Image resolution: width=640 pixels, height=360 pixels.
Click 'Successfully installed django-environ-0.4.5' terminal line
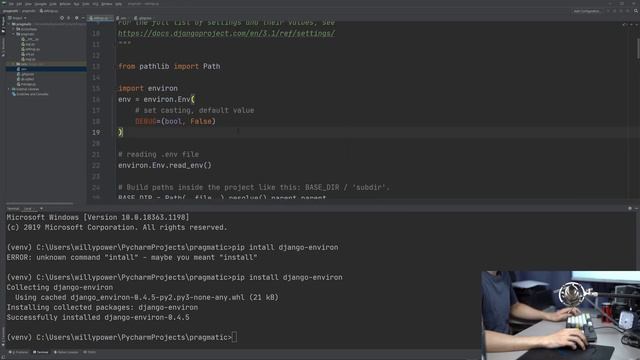(98, 318)
